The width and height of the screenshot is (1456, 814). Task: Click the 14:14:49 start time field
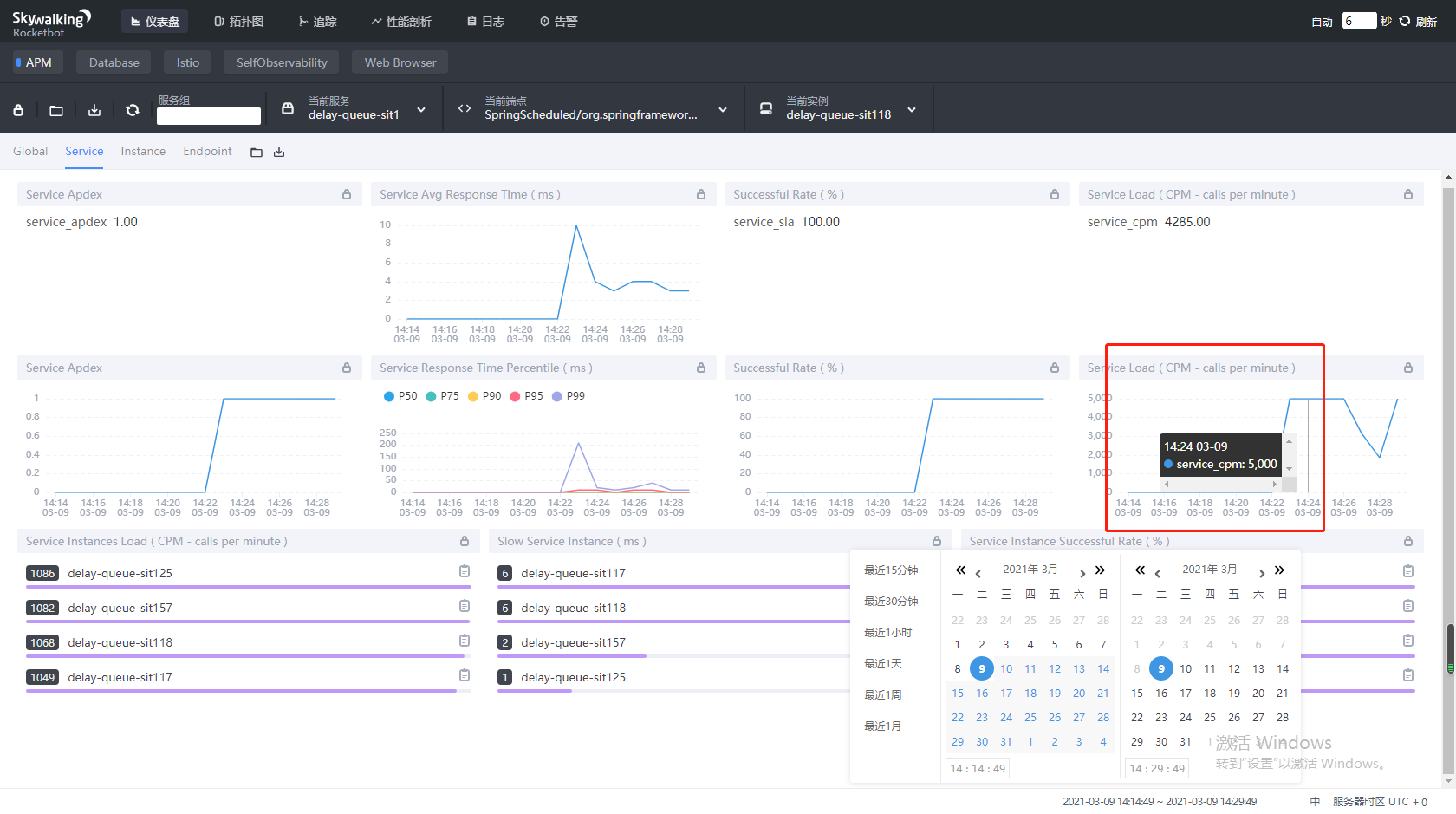[x=978, y=769]
